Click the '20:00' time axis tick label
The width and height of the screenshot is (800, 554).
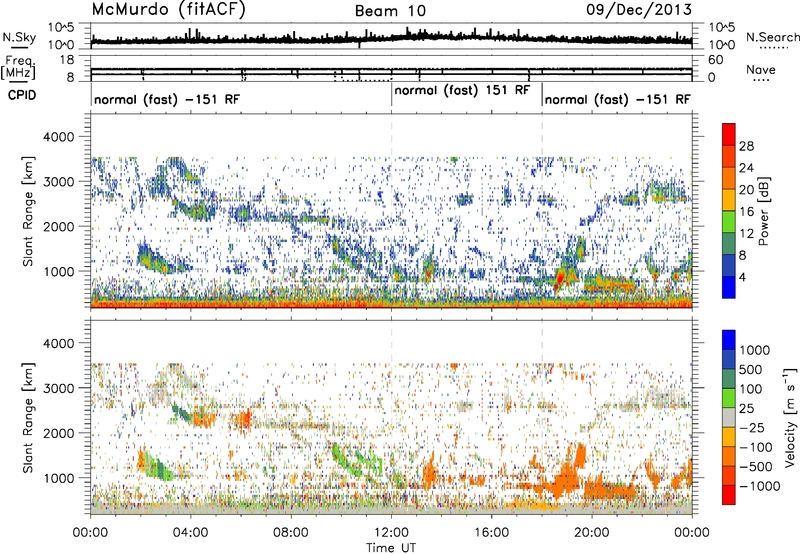pos(592,533)
